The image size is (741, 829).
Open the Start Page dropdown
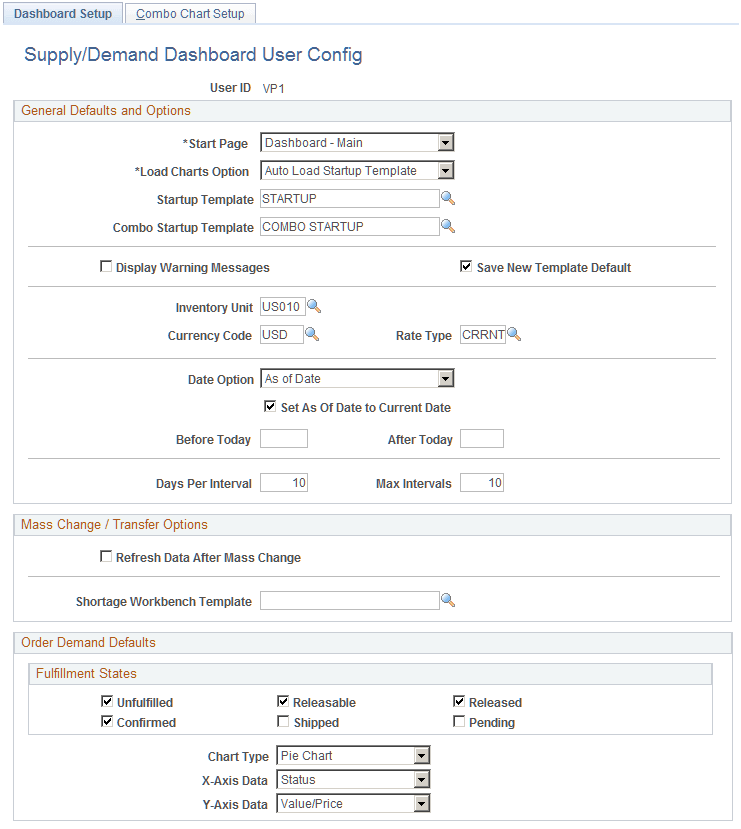(445, 142)
